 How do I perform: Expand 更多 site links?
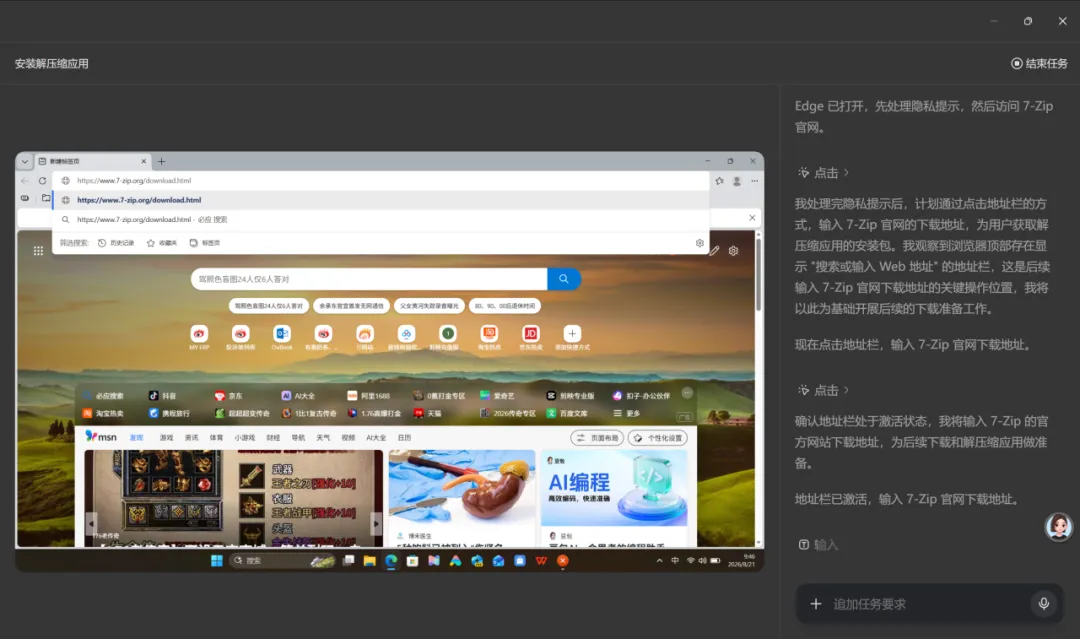[627, 413]
